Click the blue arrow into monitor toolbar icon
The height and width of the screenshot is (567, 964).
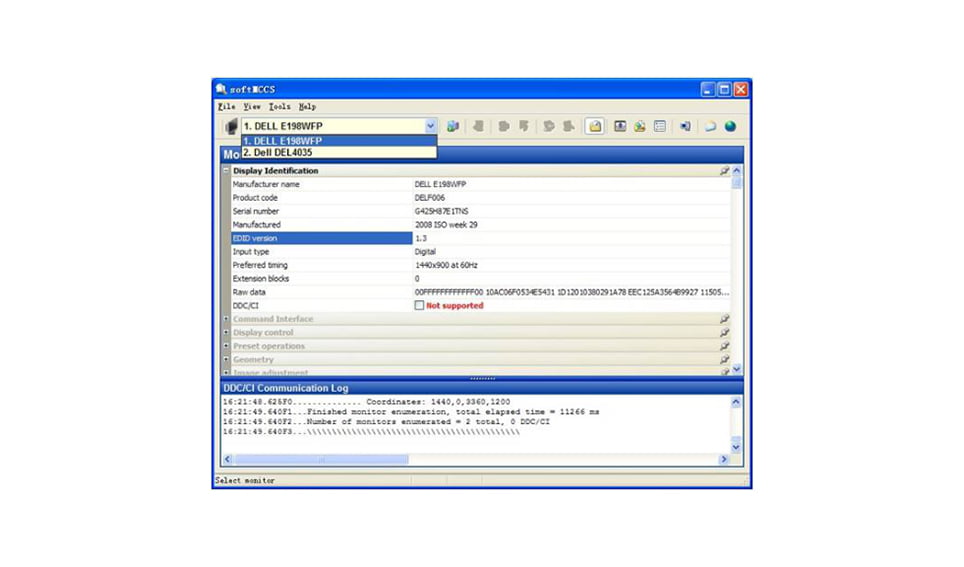pos(685,126)
